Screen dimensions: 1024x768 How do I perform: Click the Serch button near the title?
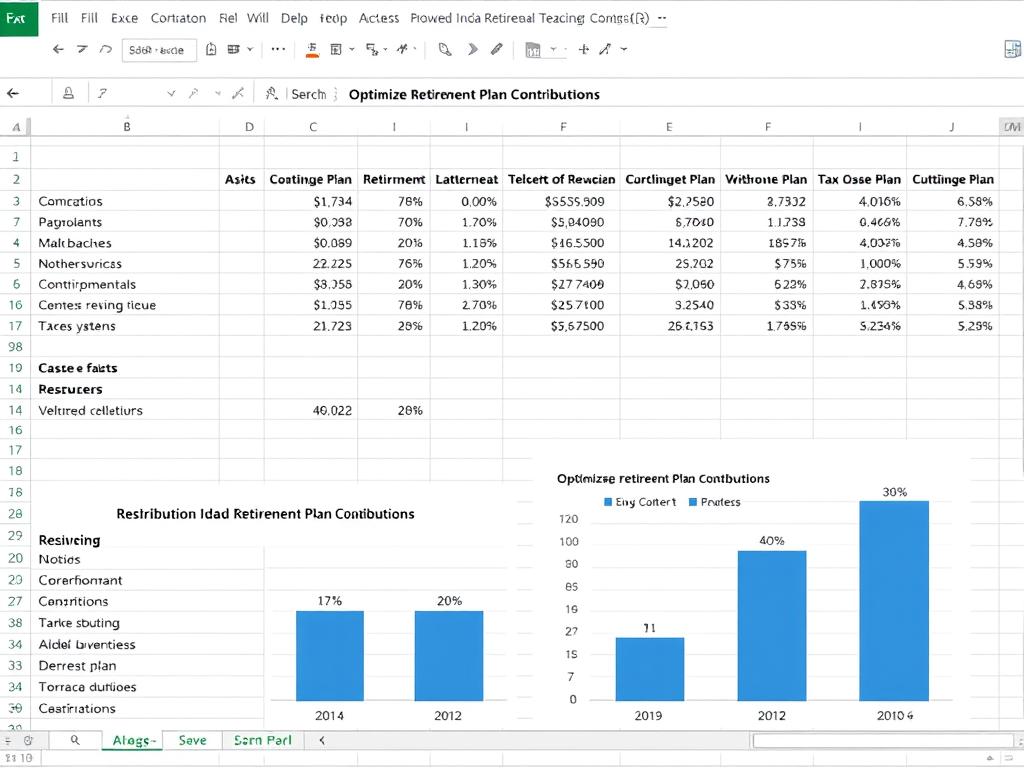pyautogui.click(x=309, y=94)
